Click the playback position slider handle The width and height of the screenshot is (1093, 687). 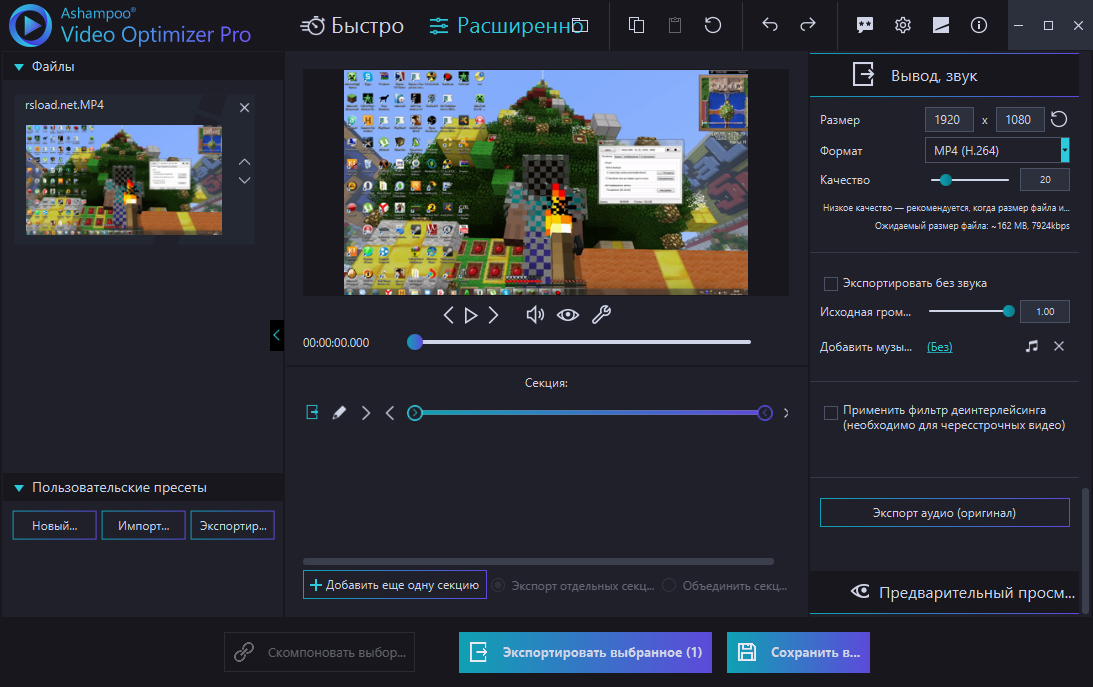coord(415,342)
